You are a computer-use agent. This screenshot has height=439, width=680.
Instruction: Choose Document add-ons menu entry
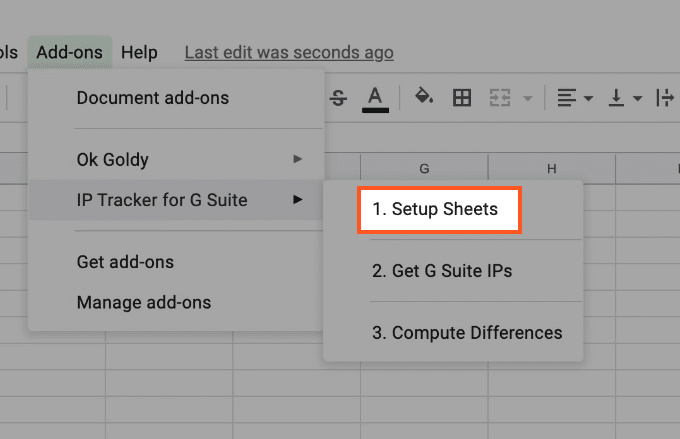176,98
